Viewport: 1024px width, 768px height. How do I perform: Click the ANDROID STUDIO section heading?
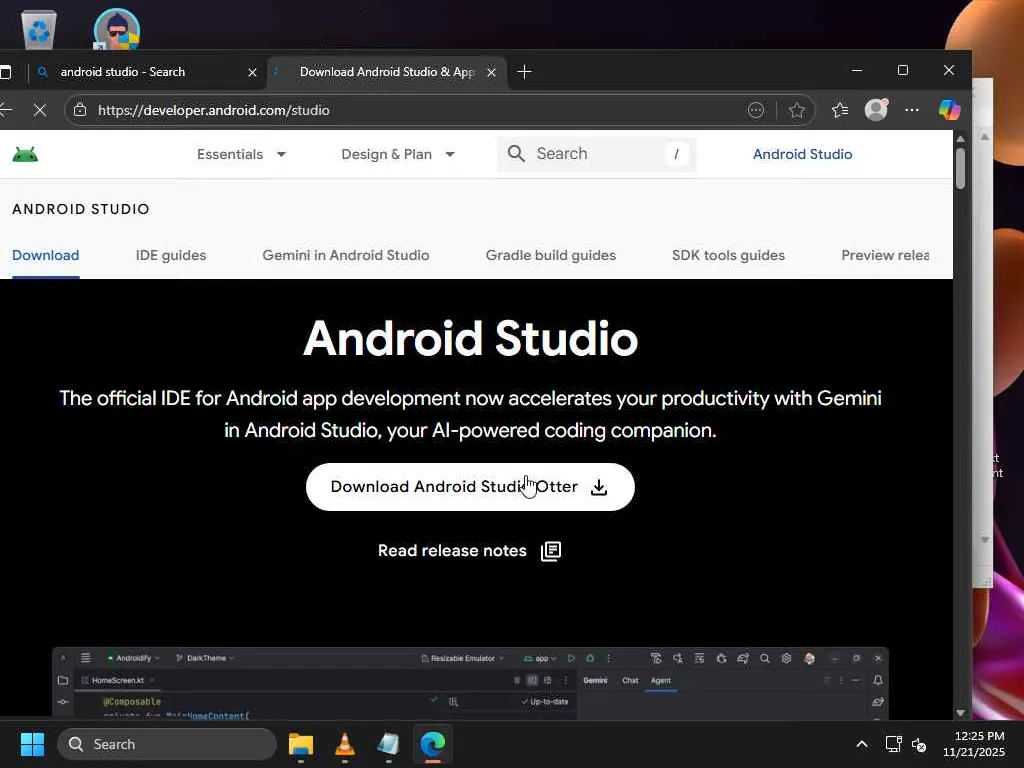pos(81,209)
